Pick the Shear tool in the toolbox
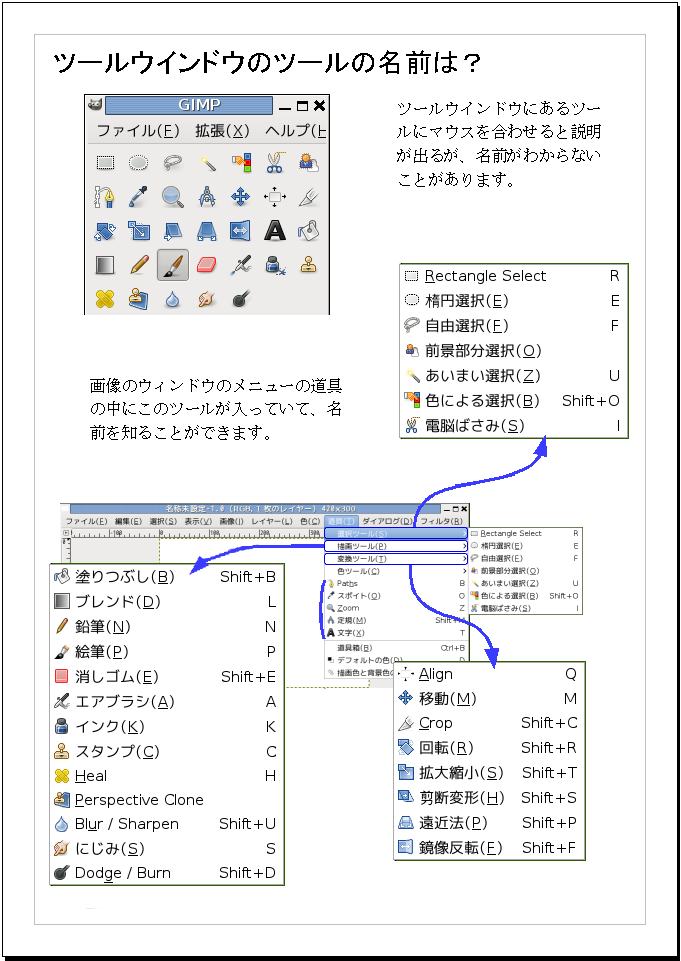681x961 pixels. point(173,231)
